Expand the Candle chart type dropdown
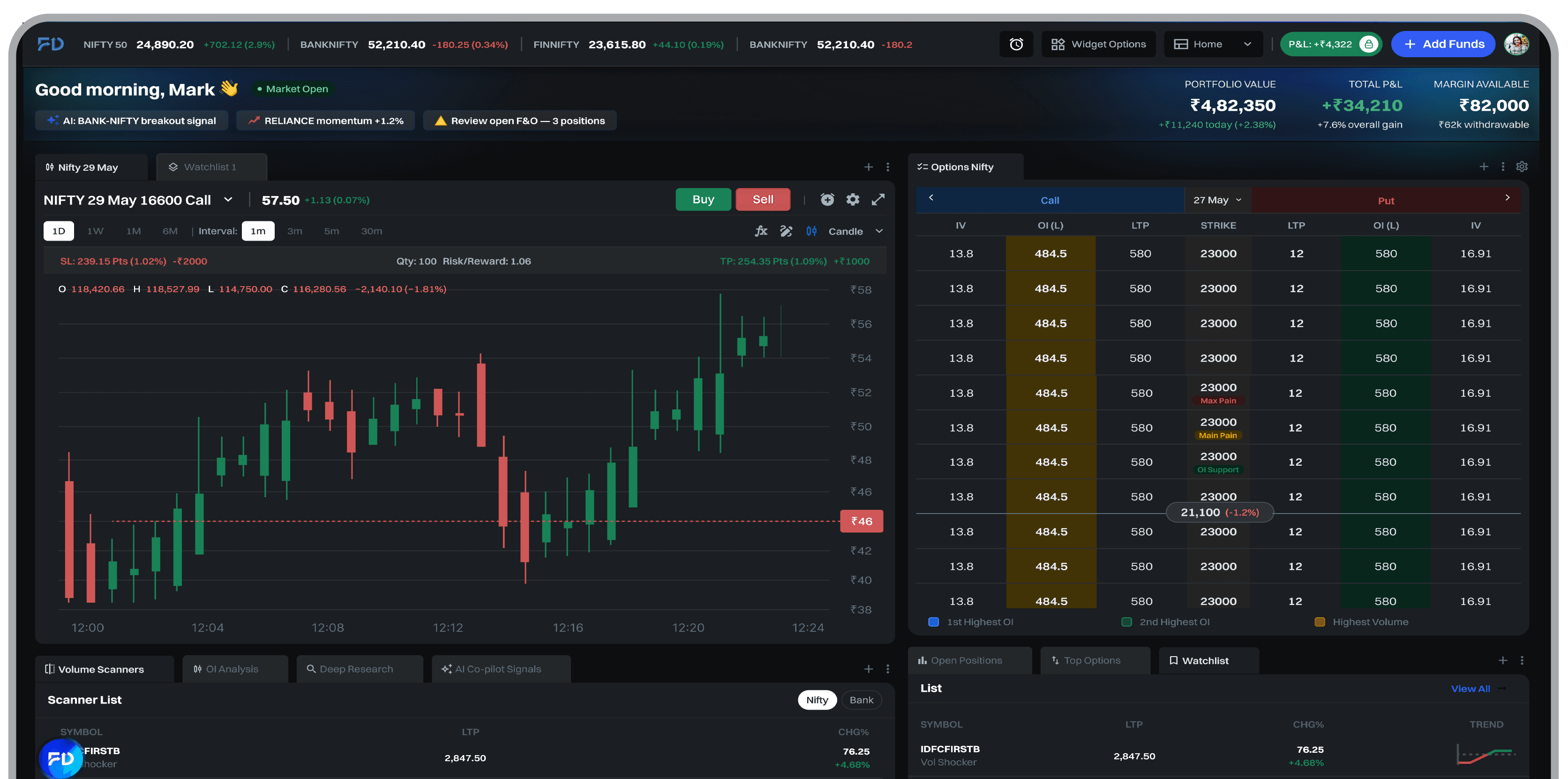 coord(855,231)
